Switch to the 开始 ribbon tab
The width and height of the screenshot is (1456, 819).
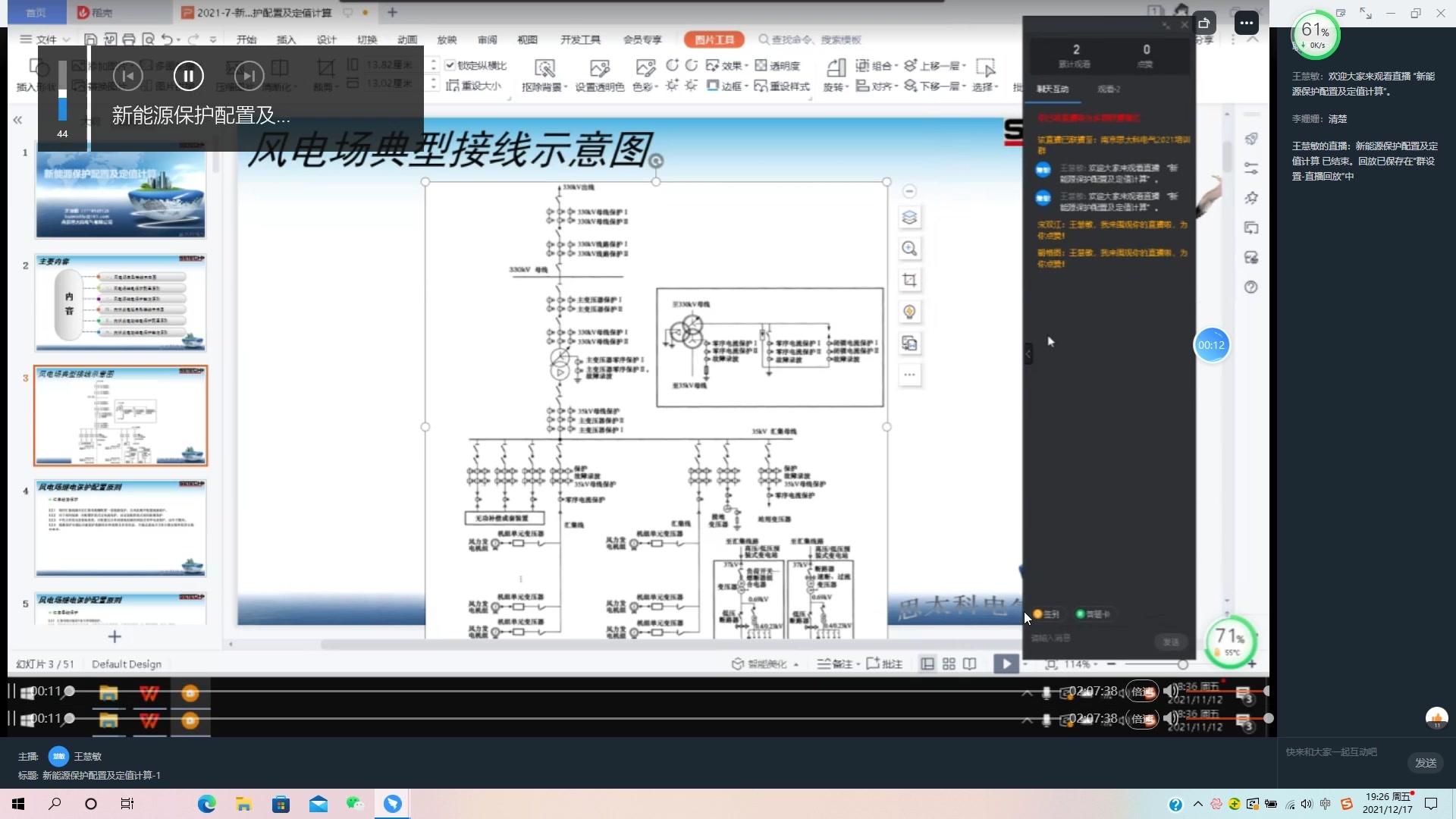246,39
